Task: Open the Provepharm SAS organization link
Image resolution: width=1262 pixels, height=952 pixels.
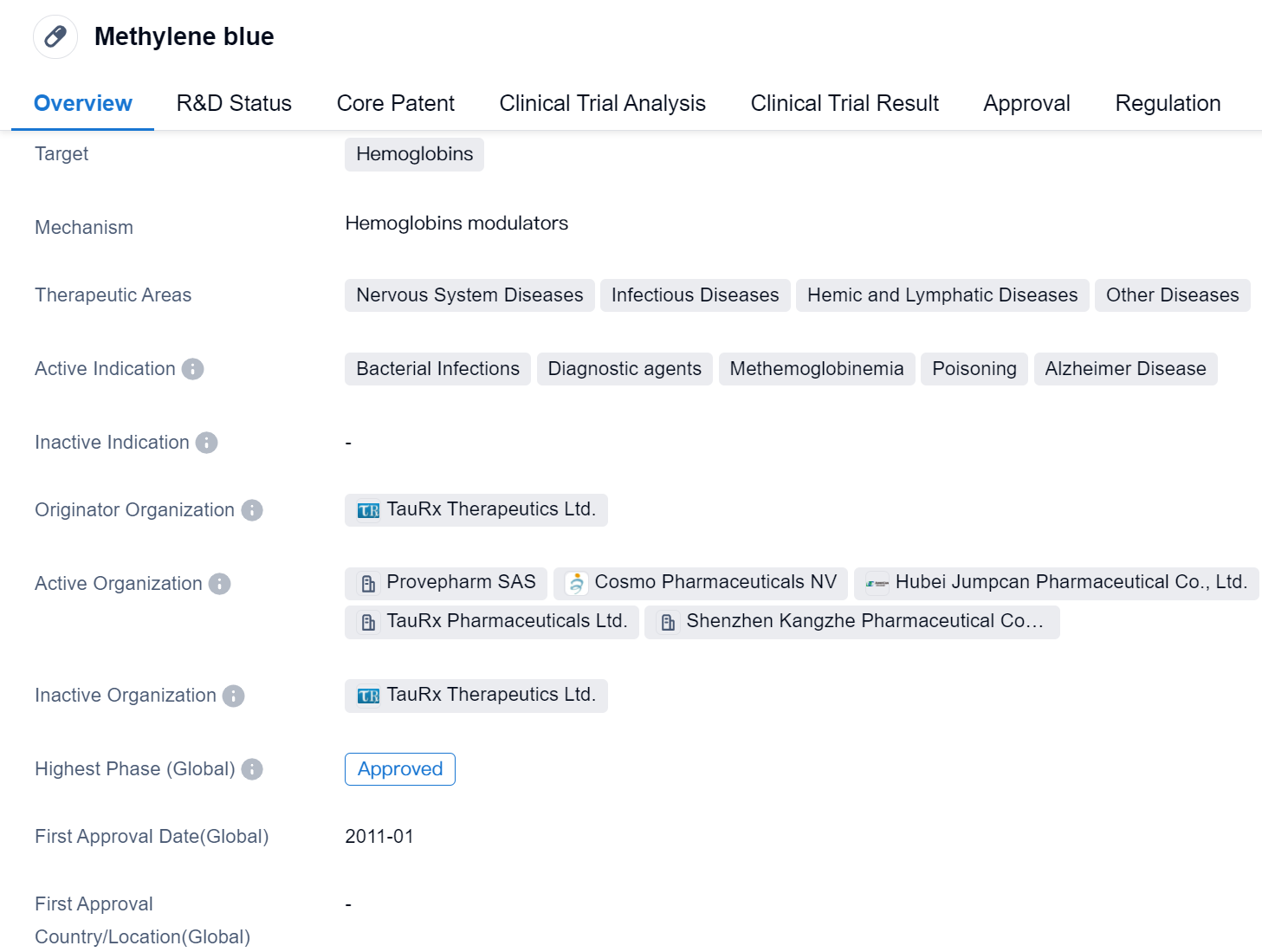Action: 460,582
